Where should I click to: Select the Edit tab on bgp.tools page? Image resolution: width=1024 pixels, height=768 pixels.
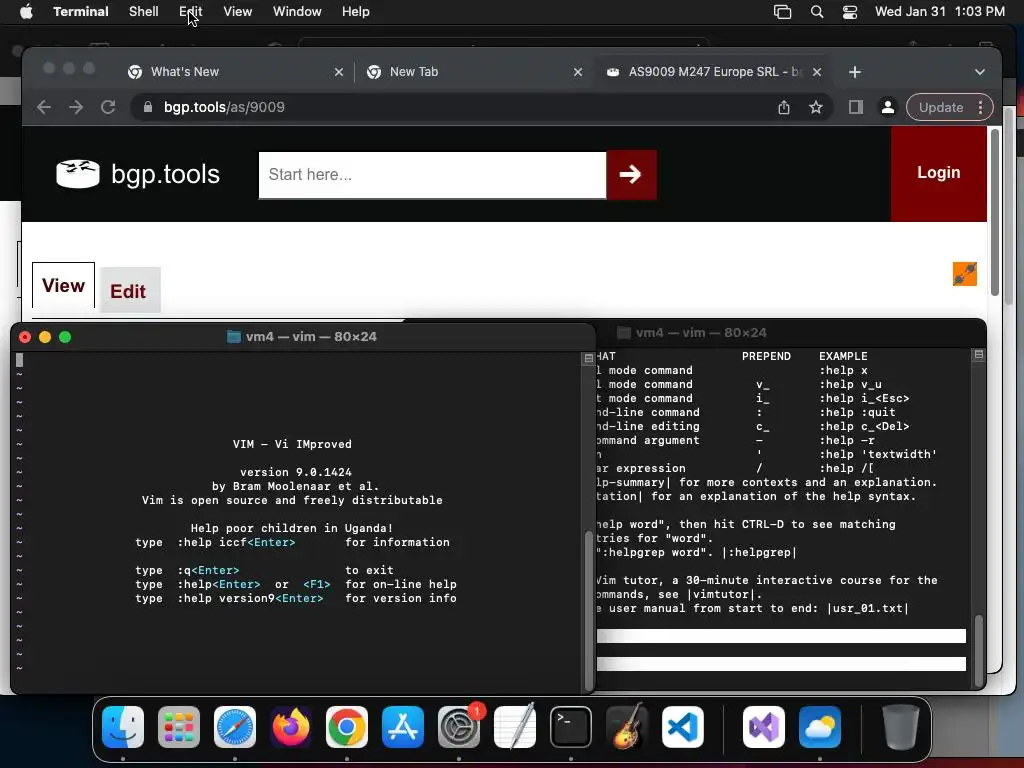pyautogui.click(x=130, y=291)
